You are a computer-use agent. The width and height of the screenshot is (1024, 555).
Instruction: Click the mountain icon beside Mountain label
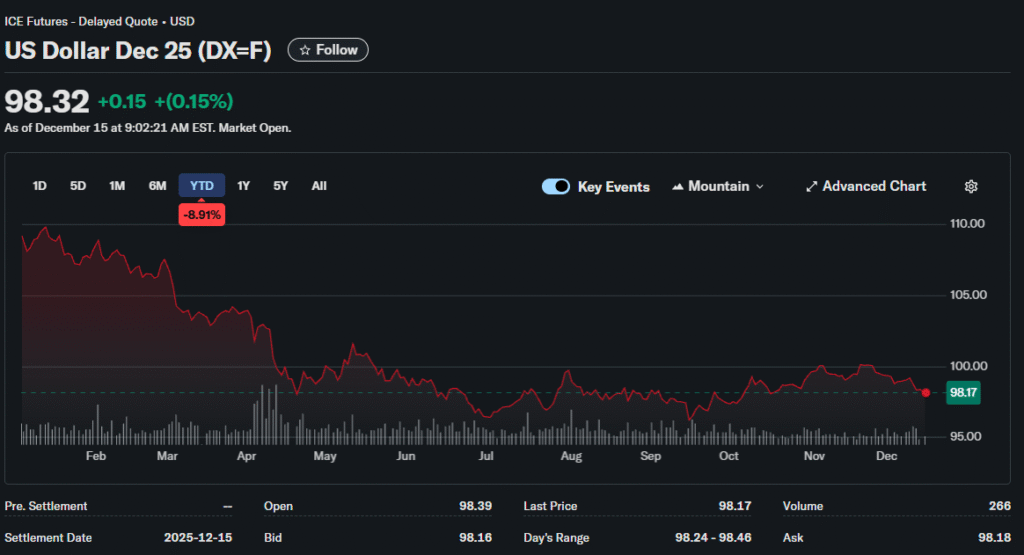tap(678, 187)
